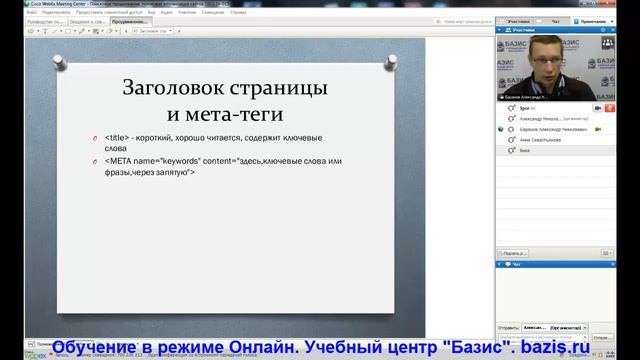Image resolution: width=640 pixels, height=360 pixels.
Task: Open the Совещание menu
Action: pyautogui.click(x=213, y=12)
